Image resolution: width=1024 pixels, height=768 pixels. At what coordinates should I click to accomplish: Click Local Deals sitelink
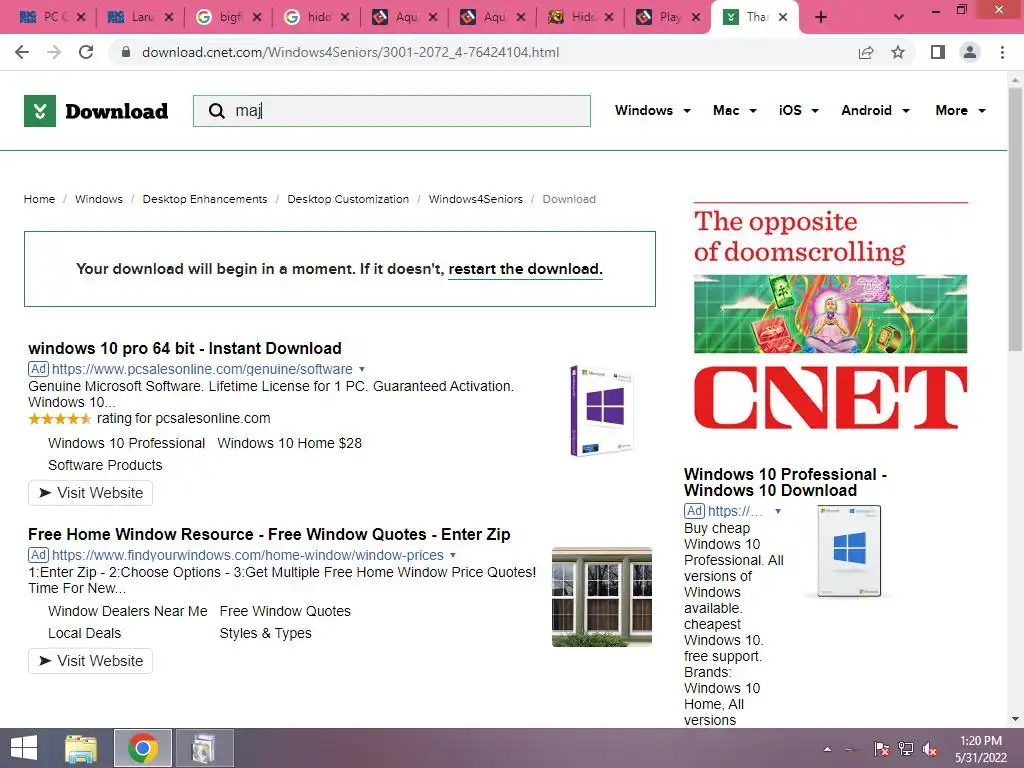coord(84,633)
